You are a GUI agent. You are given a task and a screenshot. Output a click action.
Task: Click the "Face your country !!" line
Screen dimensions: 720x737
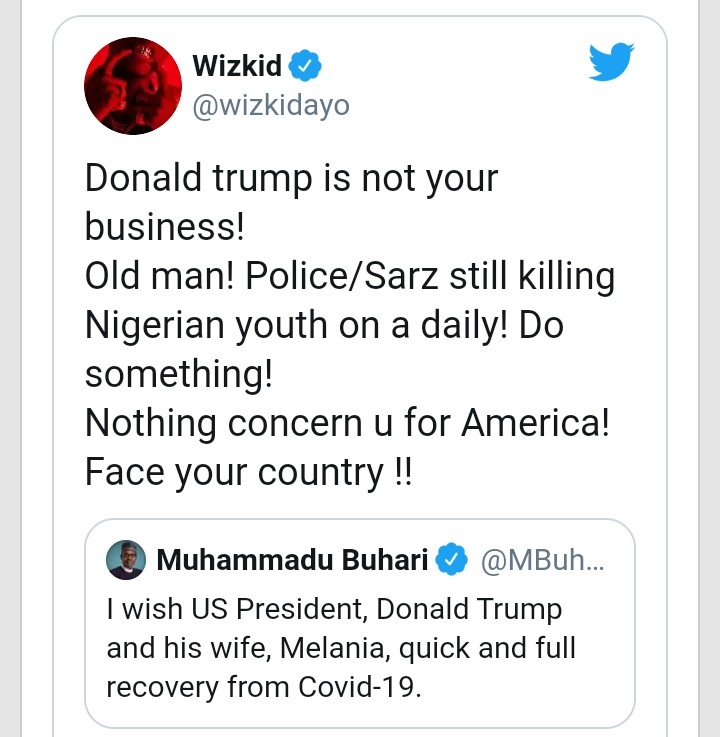point(249,471)
